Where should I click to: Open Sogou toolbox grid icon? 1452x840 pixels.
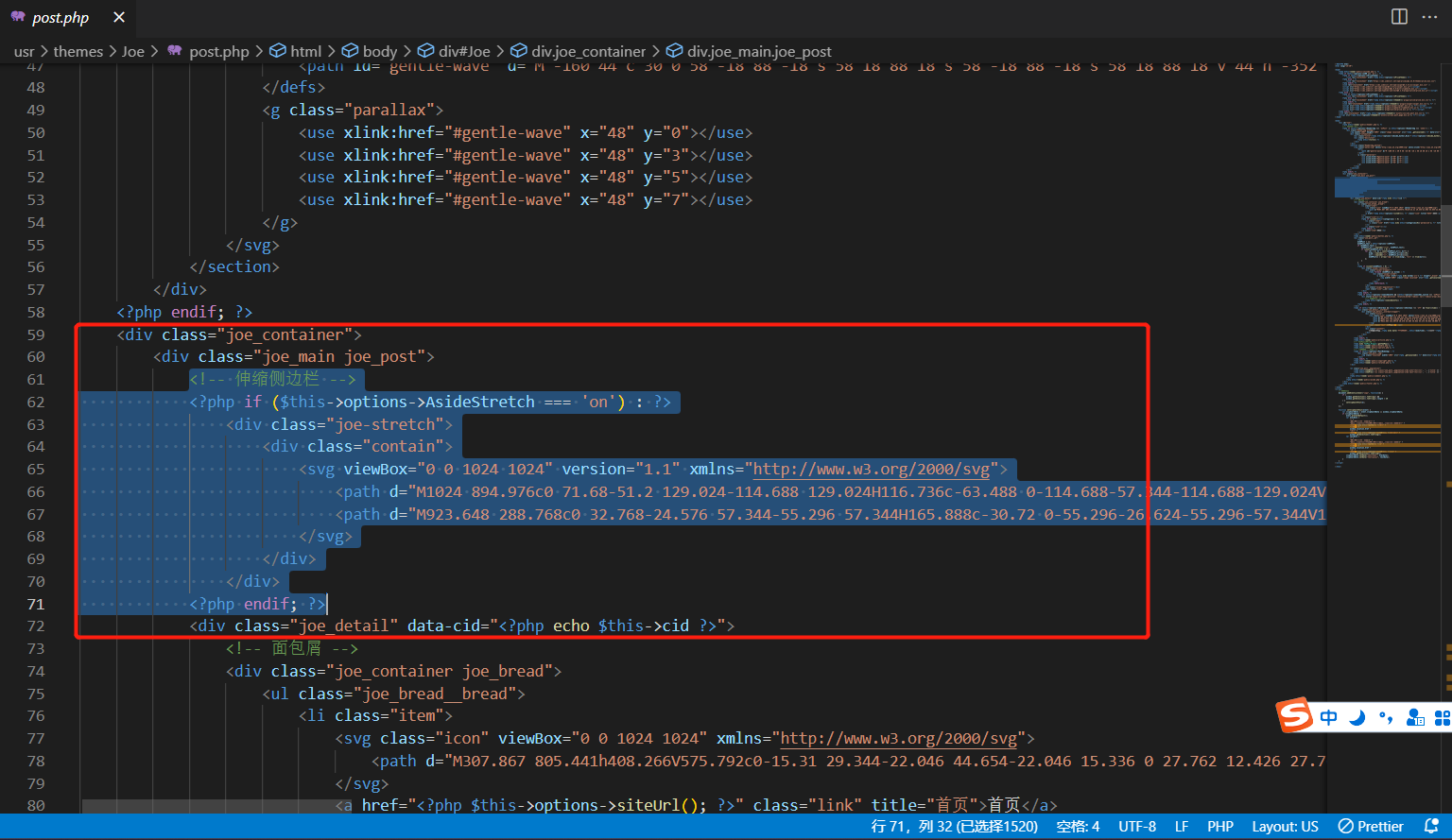point(1442,718)
